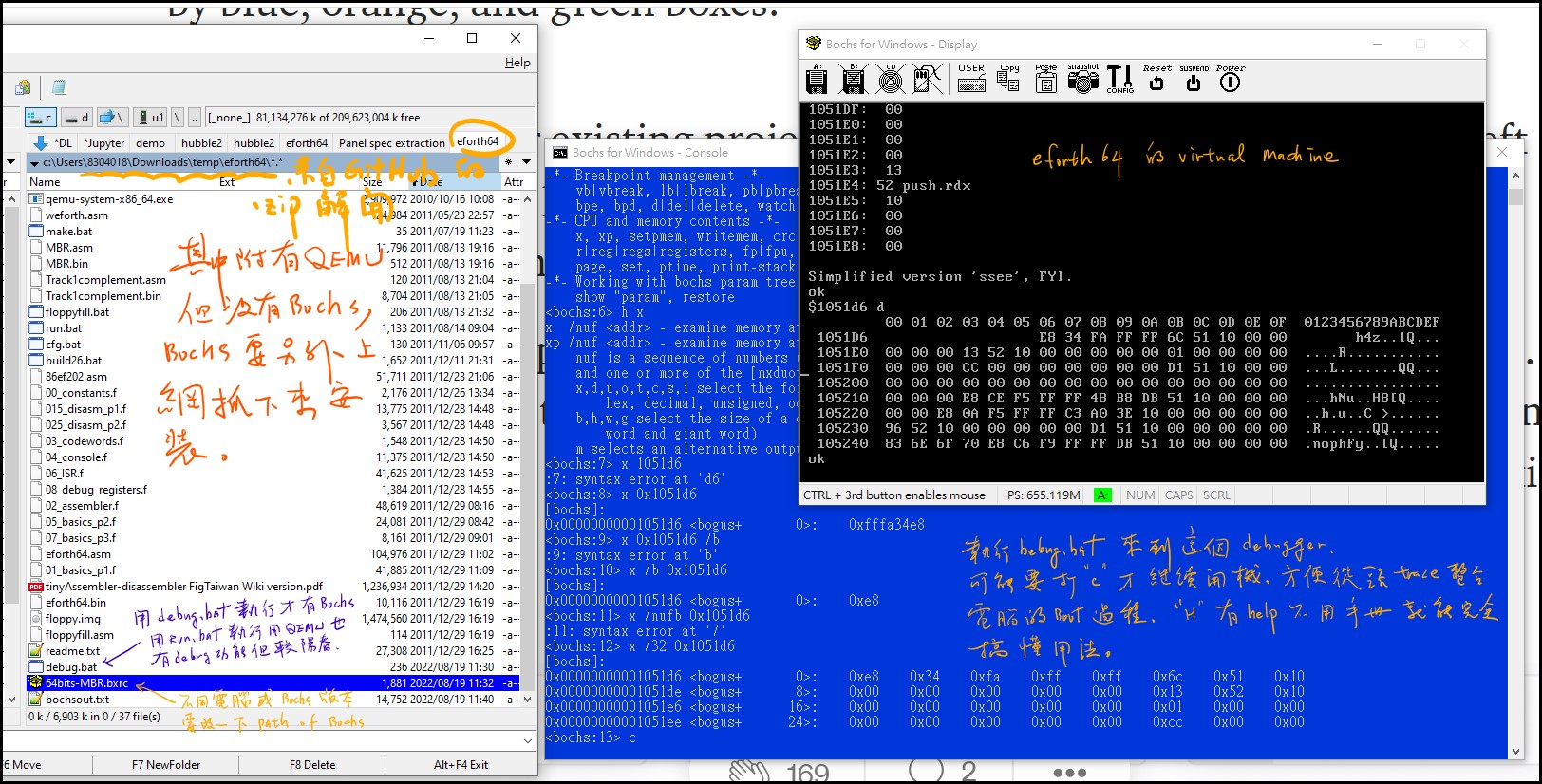Viewport: 1542px width, 784px height.
Task: Open the drive list dropdown by path
Action: coord(35,162)
